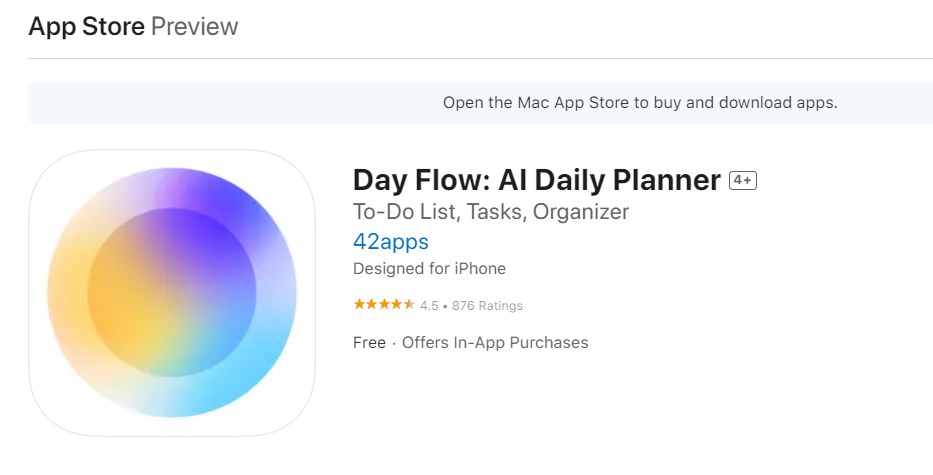Click the orange star rating icons
The height and width of the screenshot is (475, 933).
[x=384, y=305]
